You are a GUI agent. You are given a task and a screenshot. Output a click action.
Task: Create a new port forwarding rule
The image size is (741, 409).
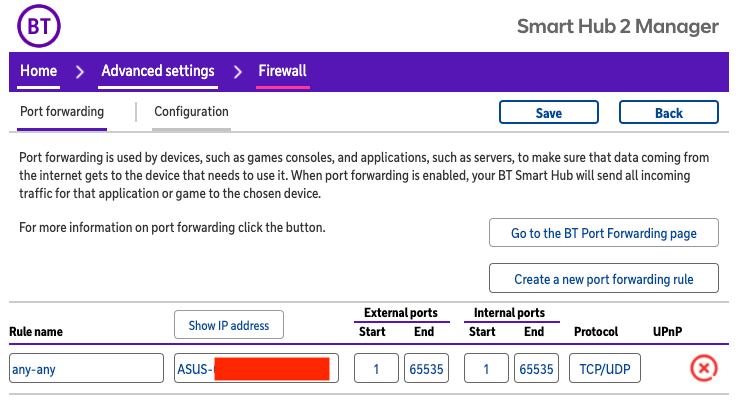click(x=604, y=279)
